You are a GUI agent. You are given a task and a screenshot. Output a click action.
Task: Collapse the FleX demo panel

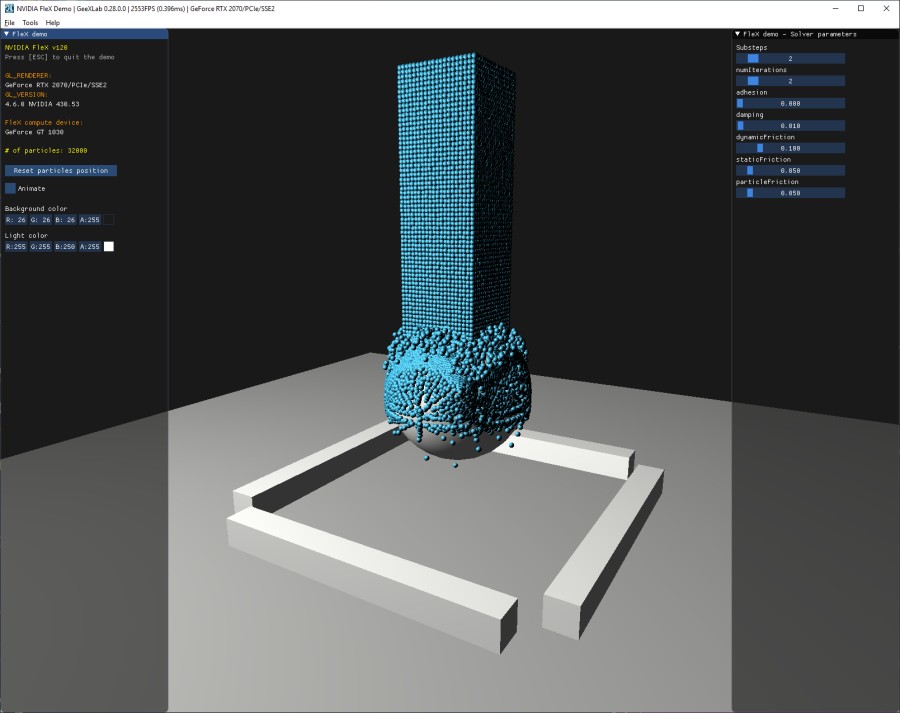click(6, 34)
